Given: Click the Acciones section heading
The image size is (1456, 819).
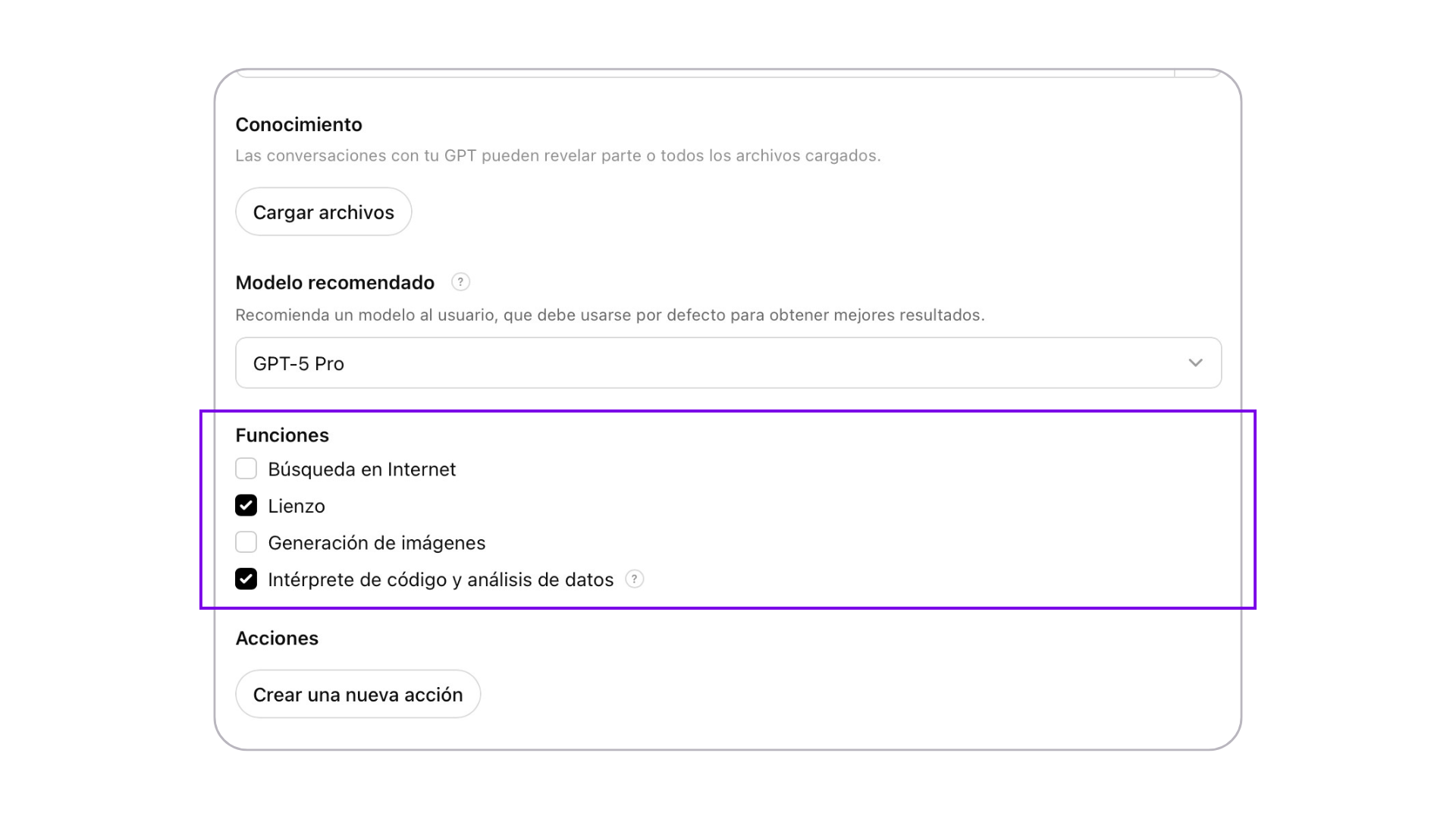Looking at the screenshot, I should pos(277,639).
